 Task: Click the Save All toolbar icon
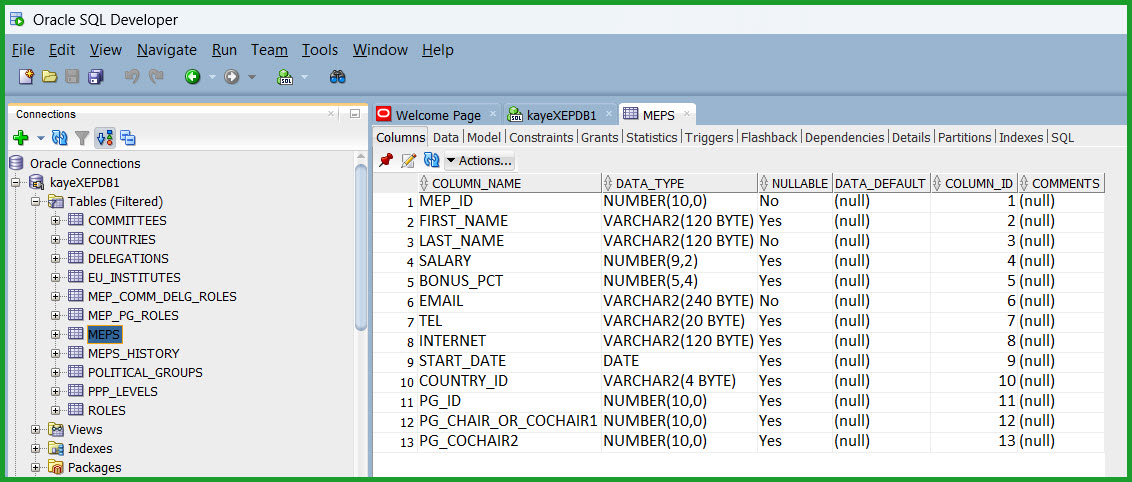coord(95,76)
